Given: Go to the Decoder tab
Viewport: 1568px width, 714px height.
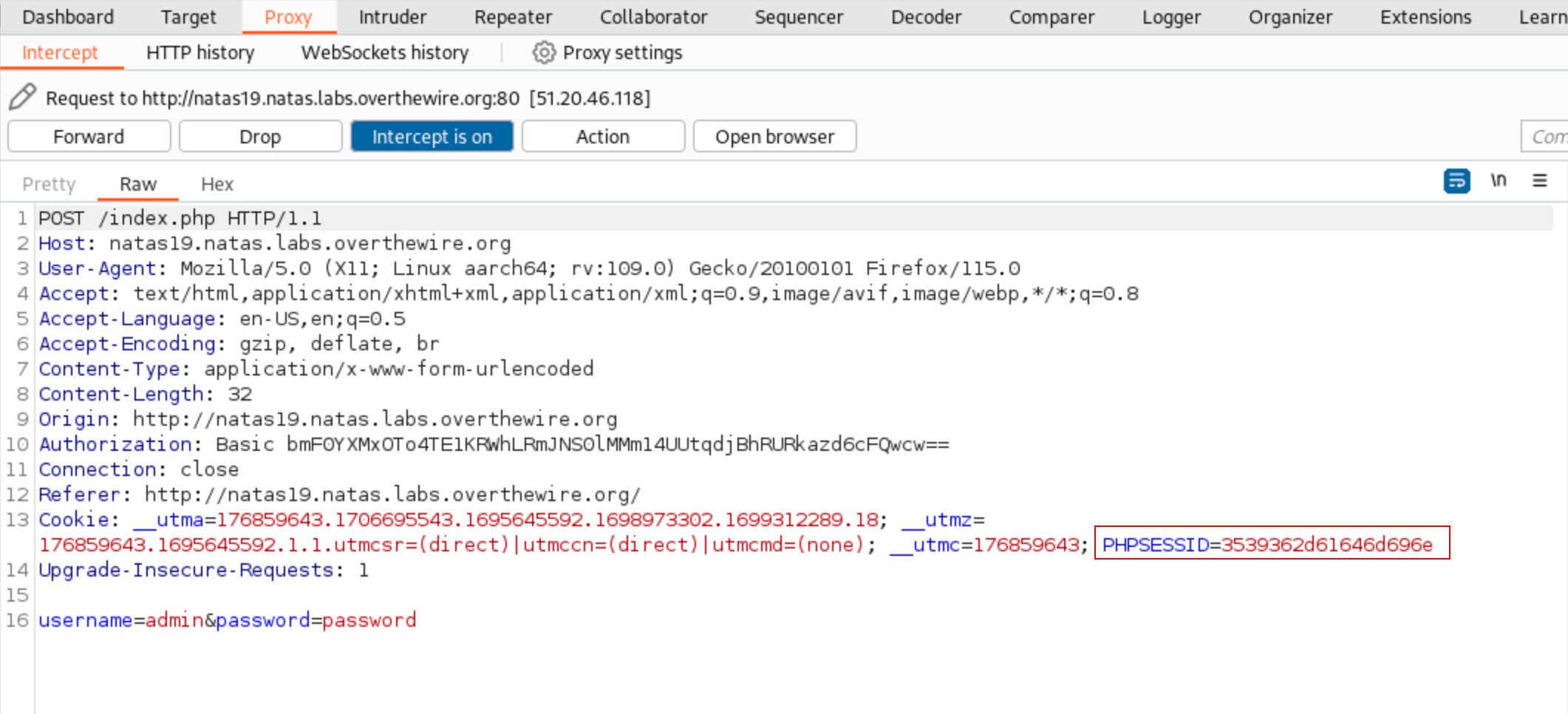Looking at the screenshot, I should [926, 17].
